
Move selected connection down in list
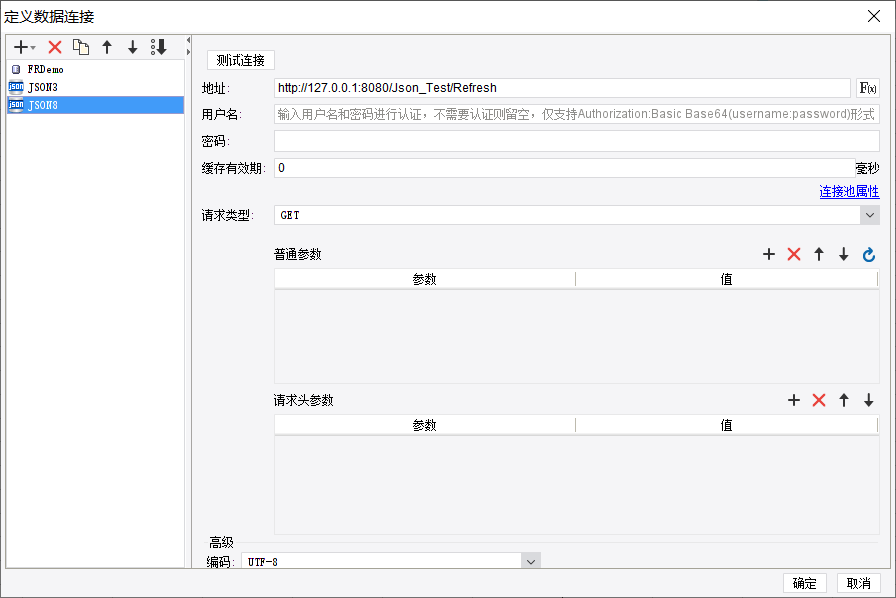point(133,47)
